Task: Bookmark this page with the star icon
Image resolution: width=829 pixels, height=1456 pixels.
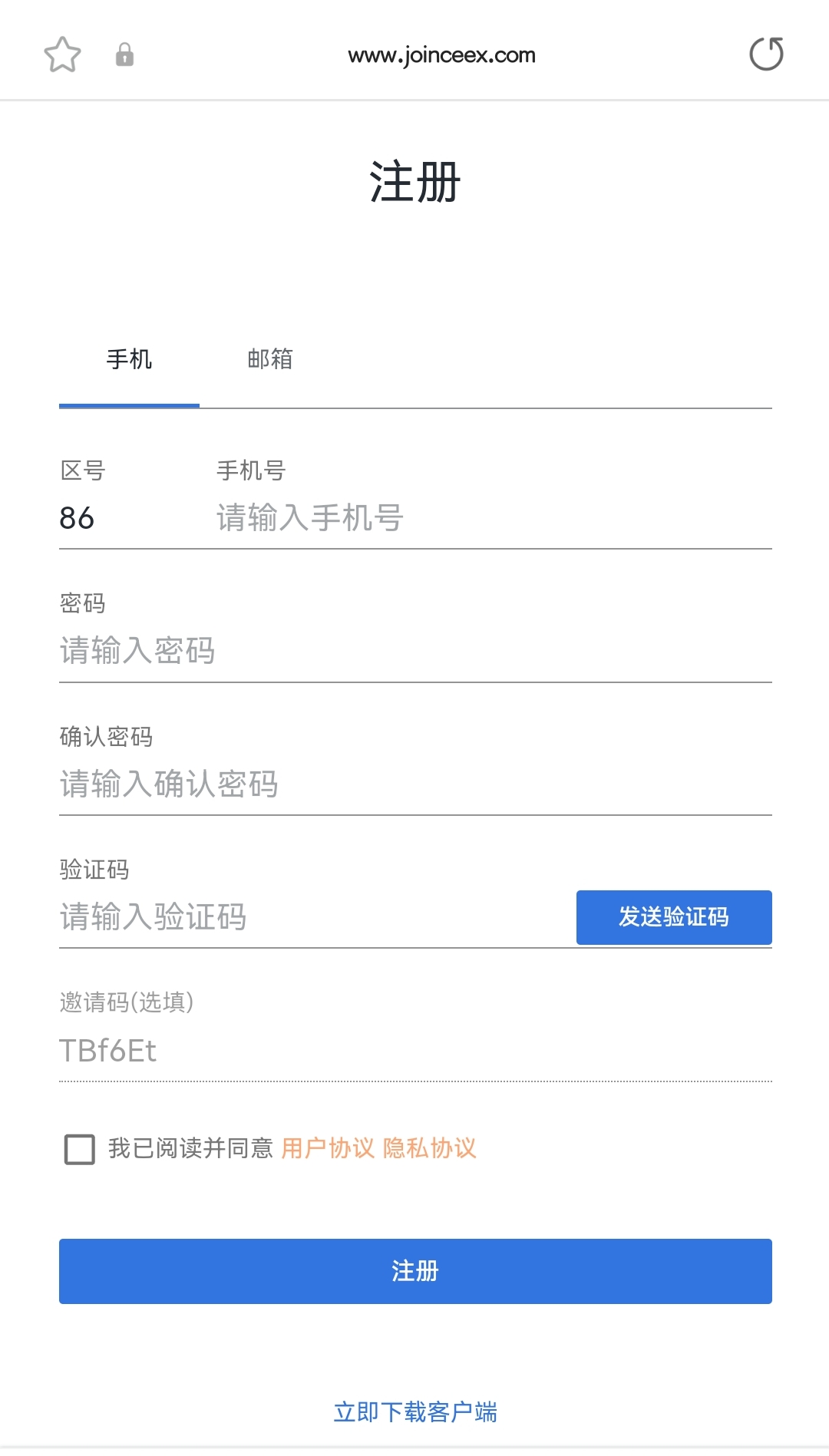Action: point(62,54)
